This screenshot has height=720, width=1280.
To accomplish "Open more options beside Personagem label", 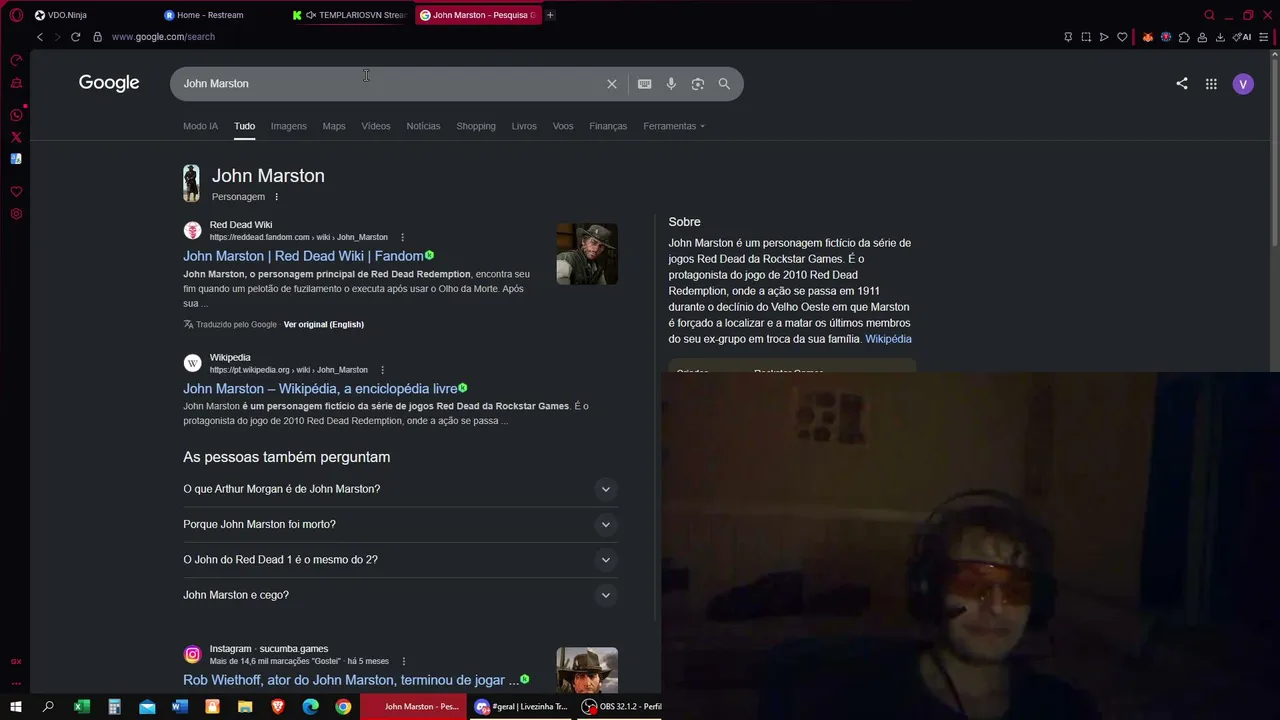I will tap(277, 197).
